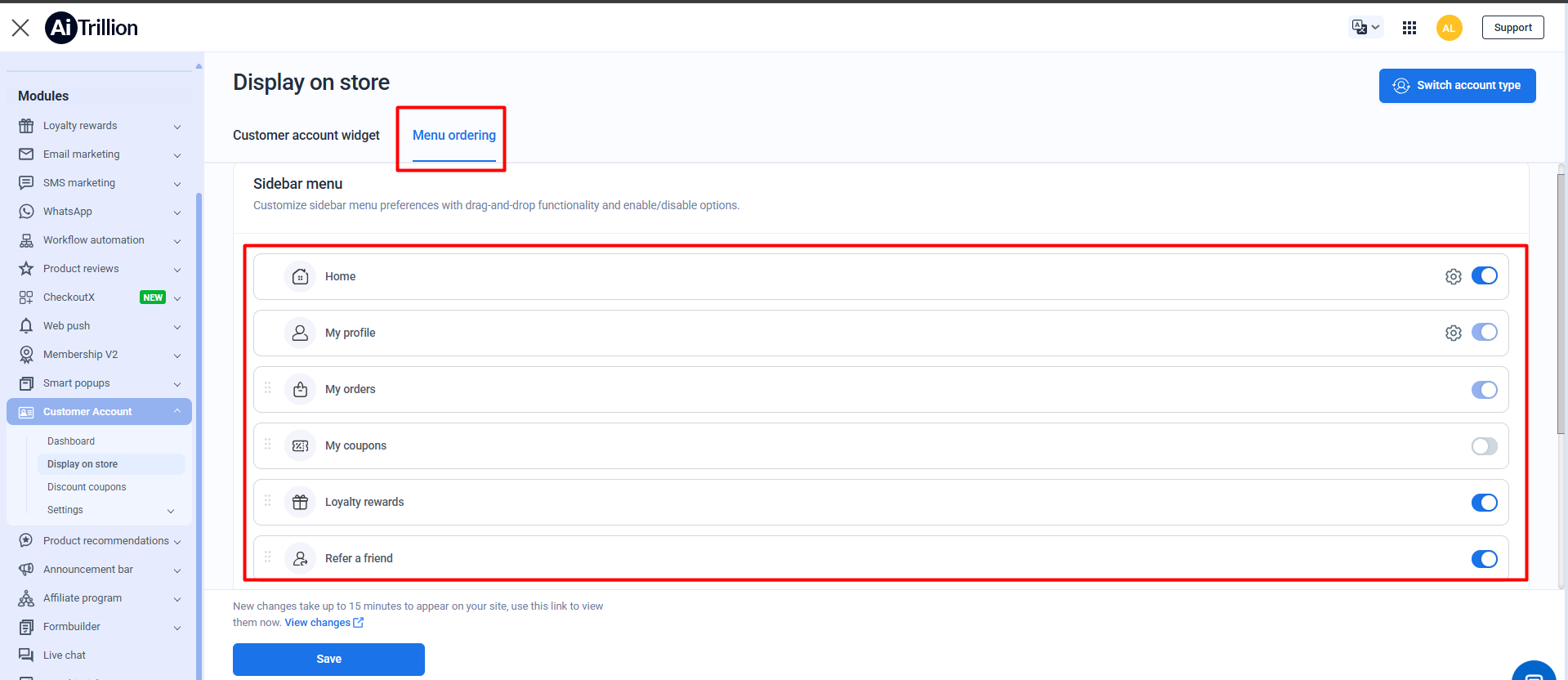Expand the WhatsApp chevron
The image size is (1568, 680).
(177, 212)
